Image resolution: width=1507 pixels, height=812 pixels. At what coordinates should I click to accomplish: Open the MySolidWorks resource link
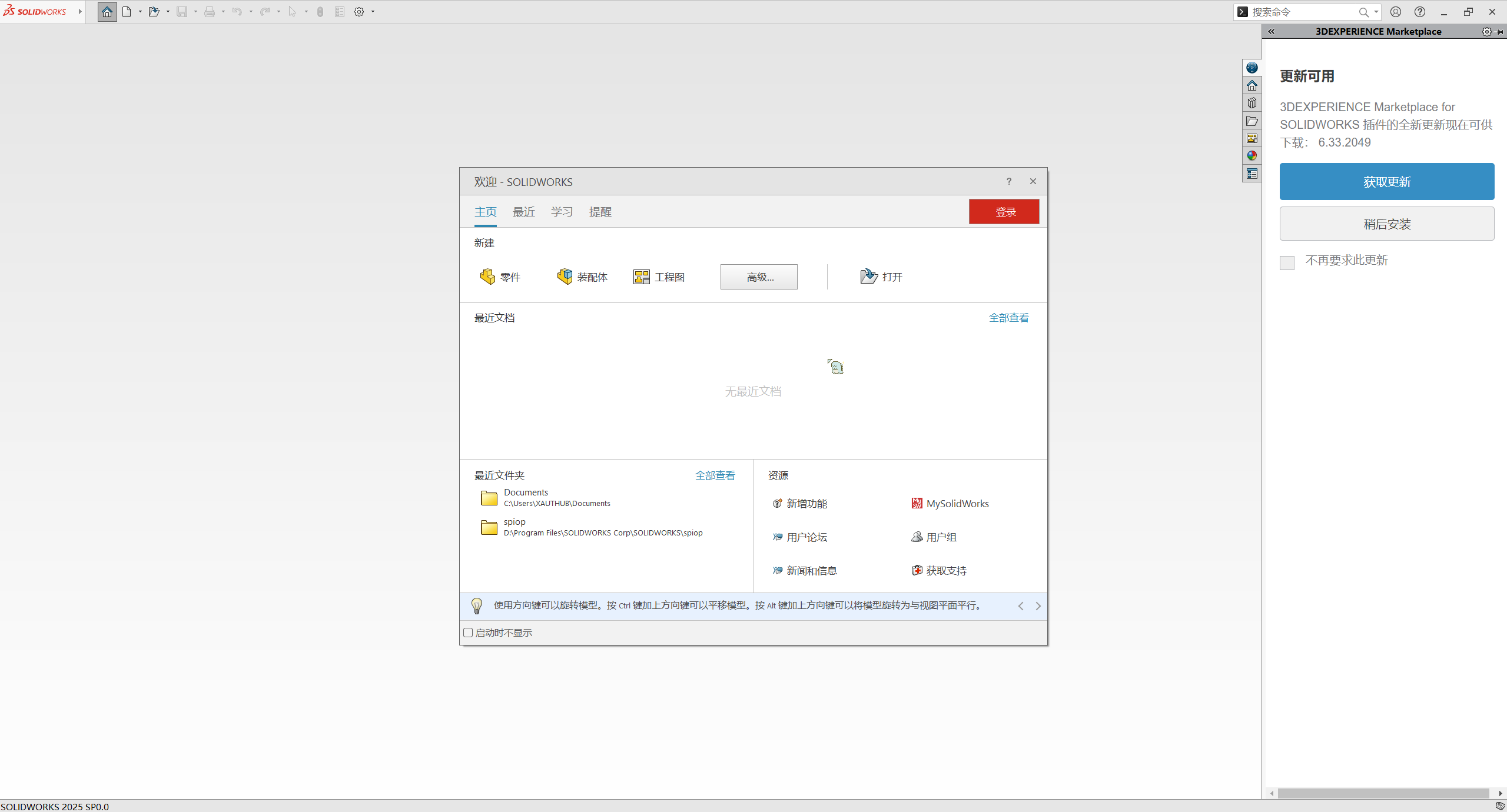click(x=950, y=504)
